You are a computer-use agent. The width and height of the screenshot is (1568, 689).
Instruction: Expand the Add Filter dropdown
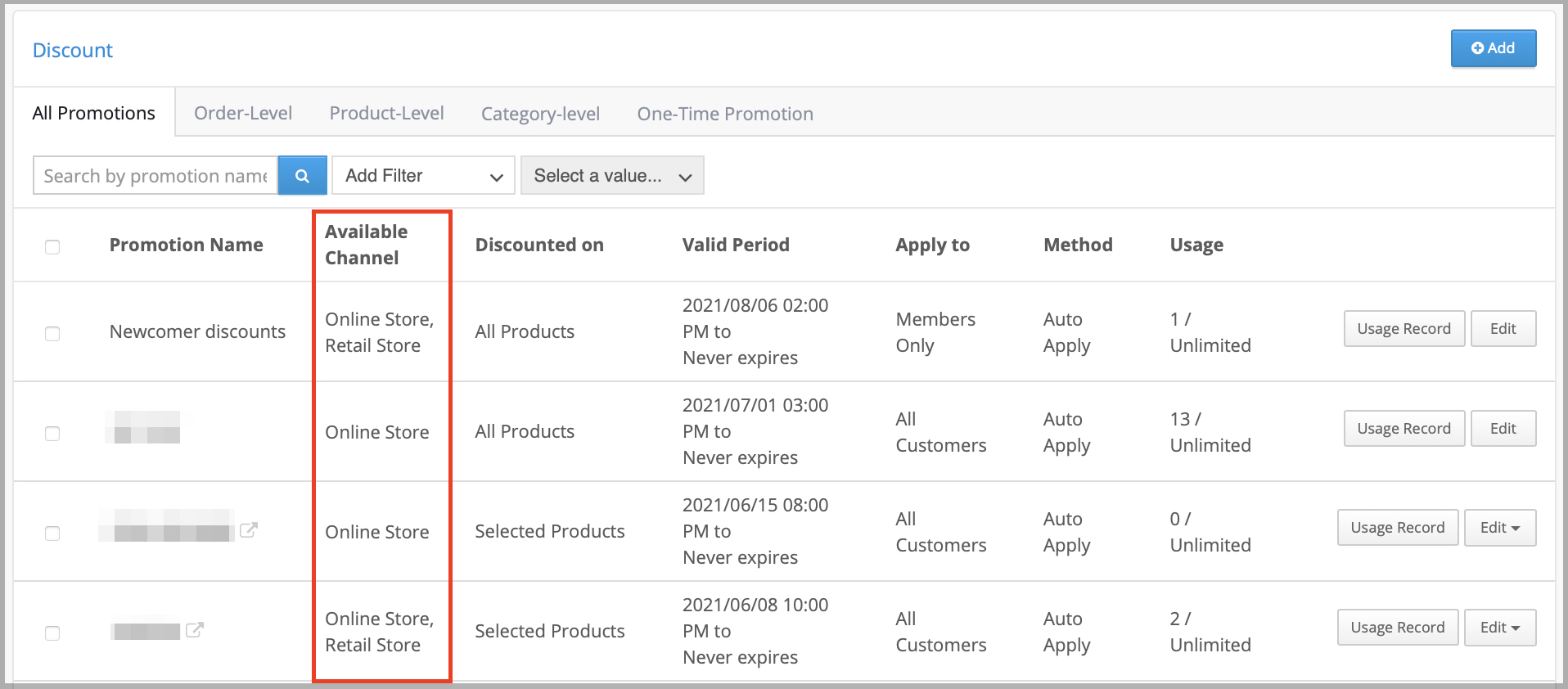423,176
